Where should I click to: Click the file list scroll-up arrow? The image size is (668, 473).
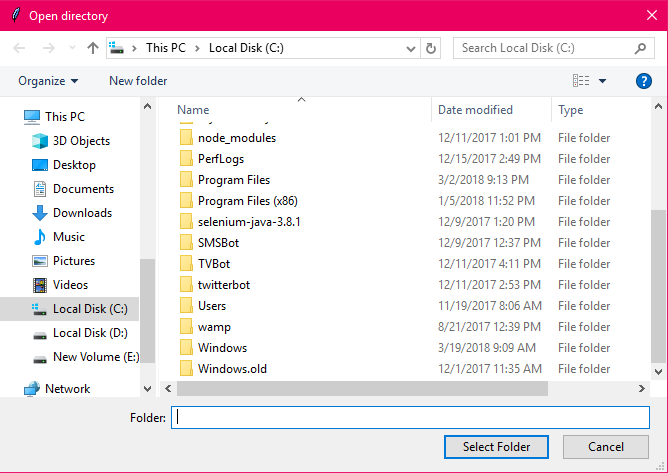658,107
